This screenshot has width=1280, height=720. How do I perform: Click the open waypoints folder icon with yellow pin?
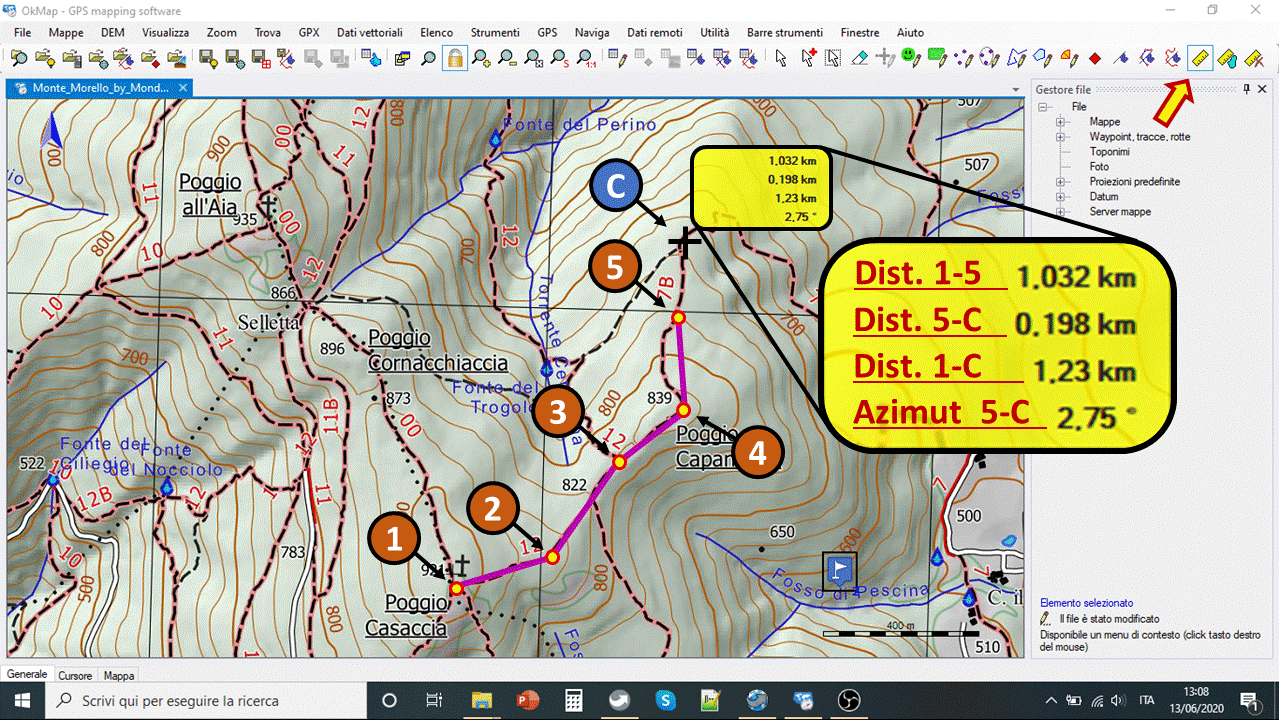(x=45, y=58)
